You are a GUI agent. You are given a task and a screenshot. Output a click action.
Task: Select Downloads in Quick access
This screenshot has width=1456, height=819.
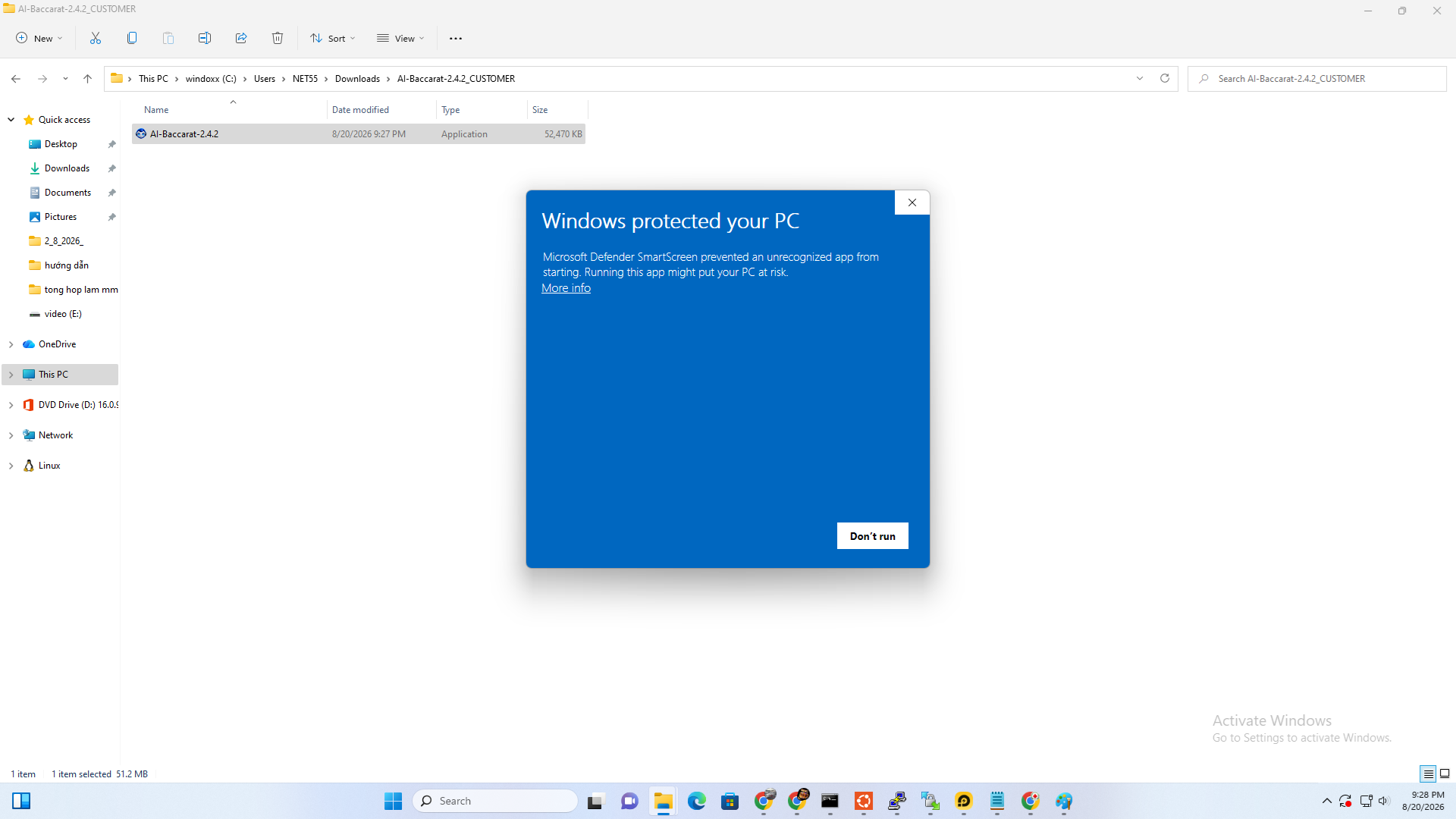point(67,168)
